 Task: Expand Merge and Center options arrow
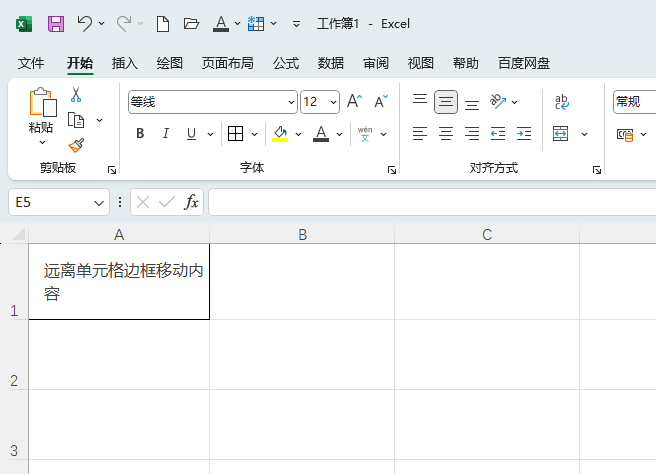pyautogui.click(x=584, y=134)
